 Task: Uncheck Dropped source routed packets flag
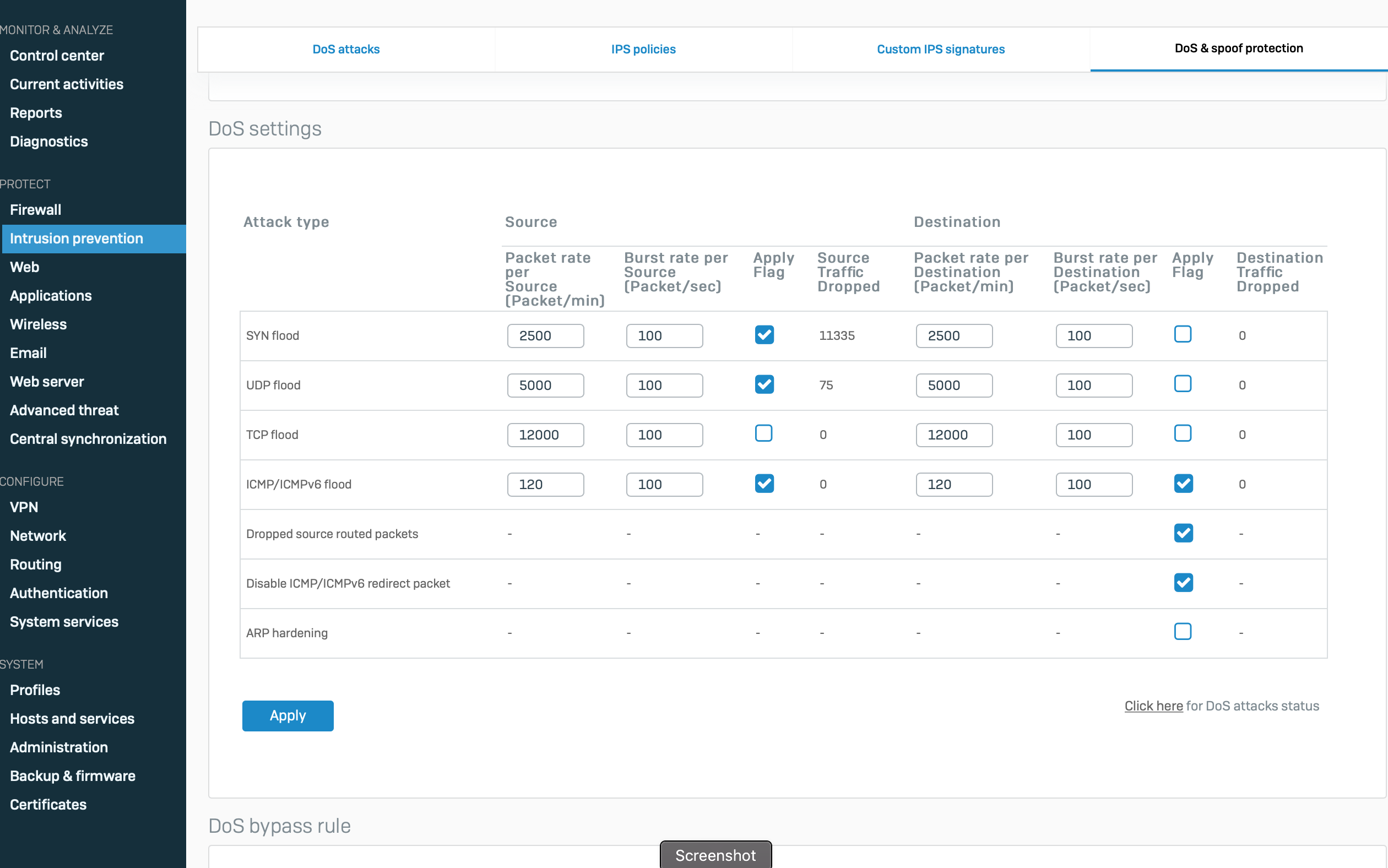(x=1183, y=533)
